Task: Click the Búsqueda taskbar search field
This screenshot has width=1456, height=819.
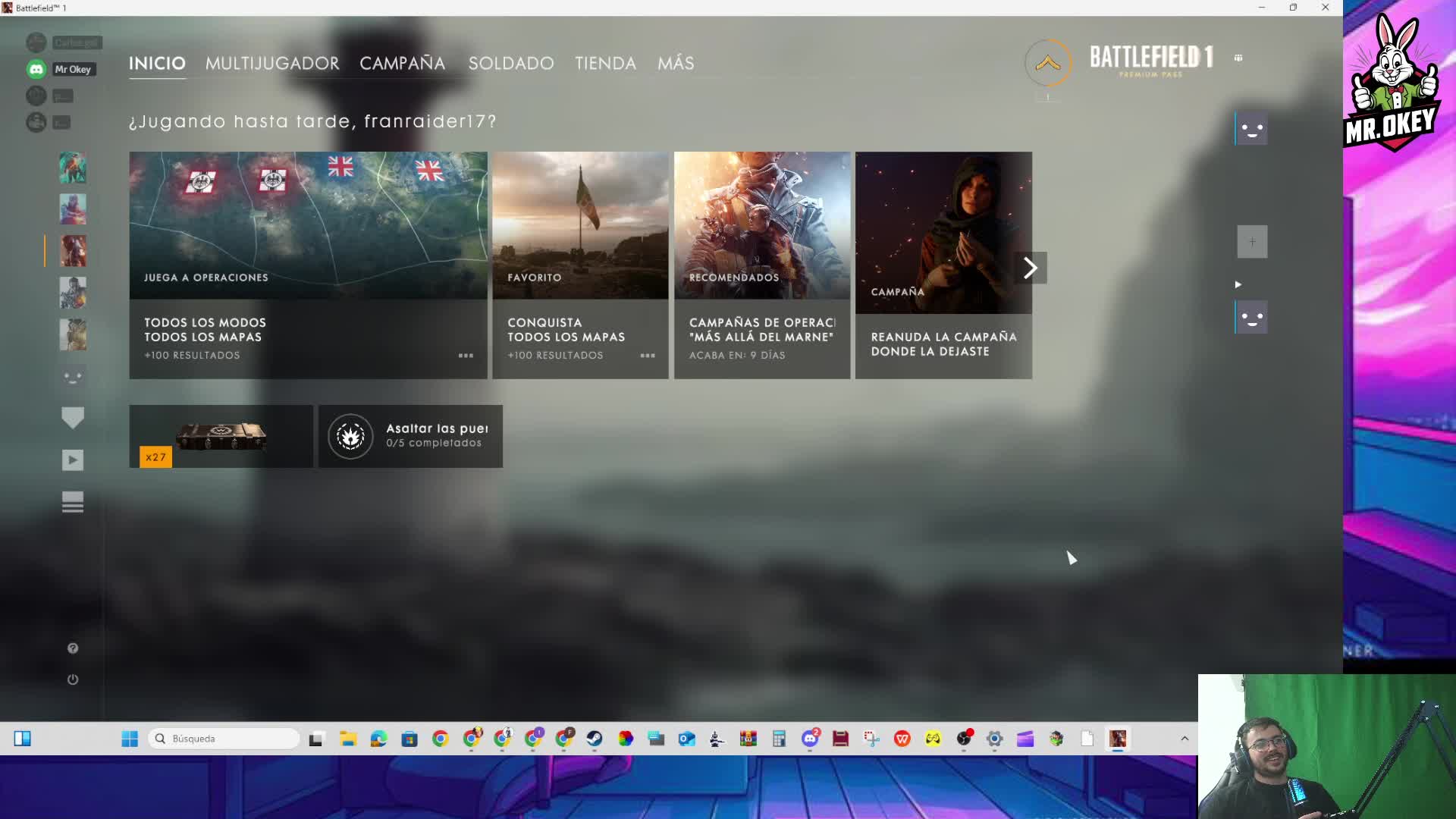Action: pos(224,739)
